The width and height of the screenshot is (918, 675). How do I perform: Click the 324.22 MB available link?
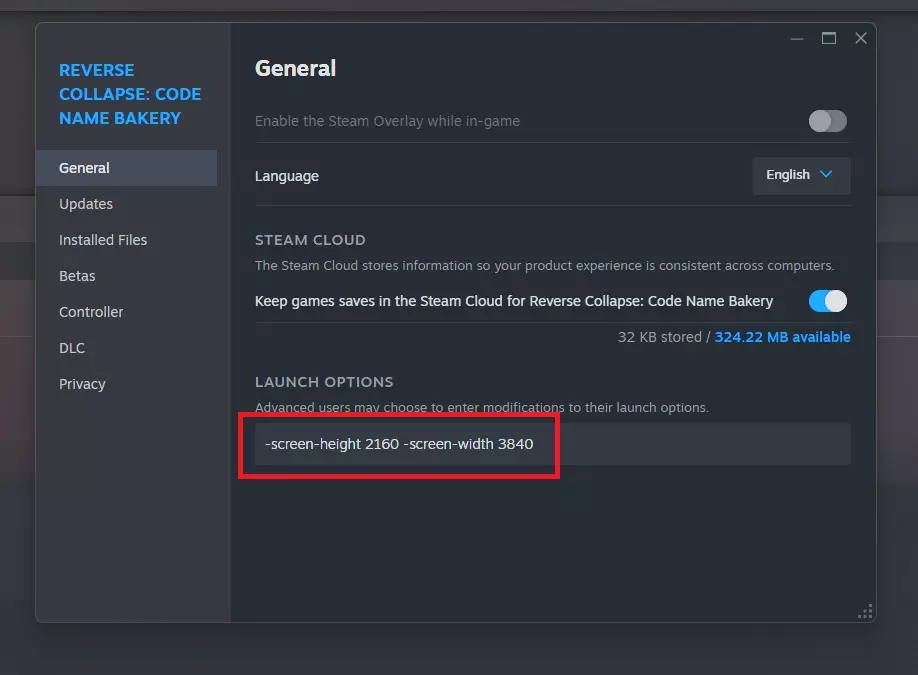pos(782,337)
